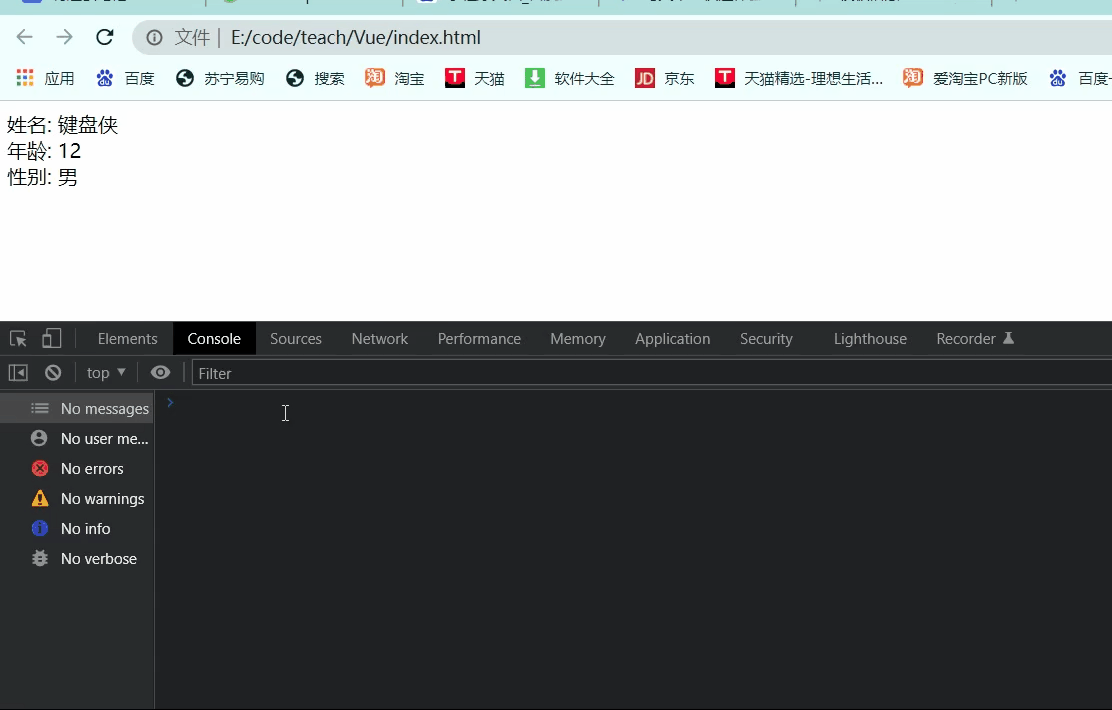The width and height of the screenshot is (1112, 710).
Task: View site information via the page info icon
Action: pyautogui.click(x=153, y=37)
